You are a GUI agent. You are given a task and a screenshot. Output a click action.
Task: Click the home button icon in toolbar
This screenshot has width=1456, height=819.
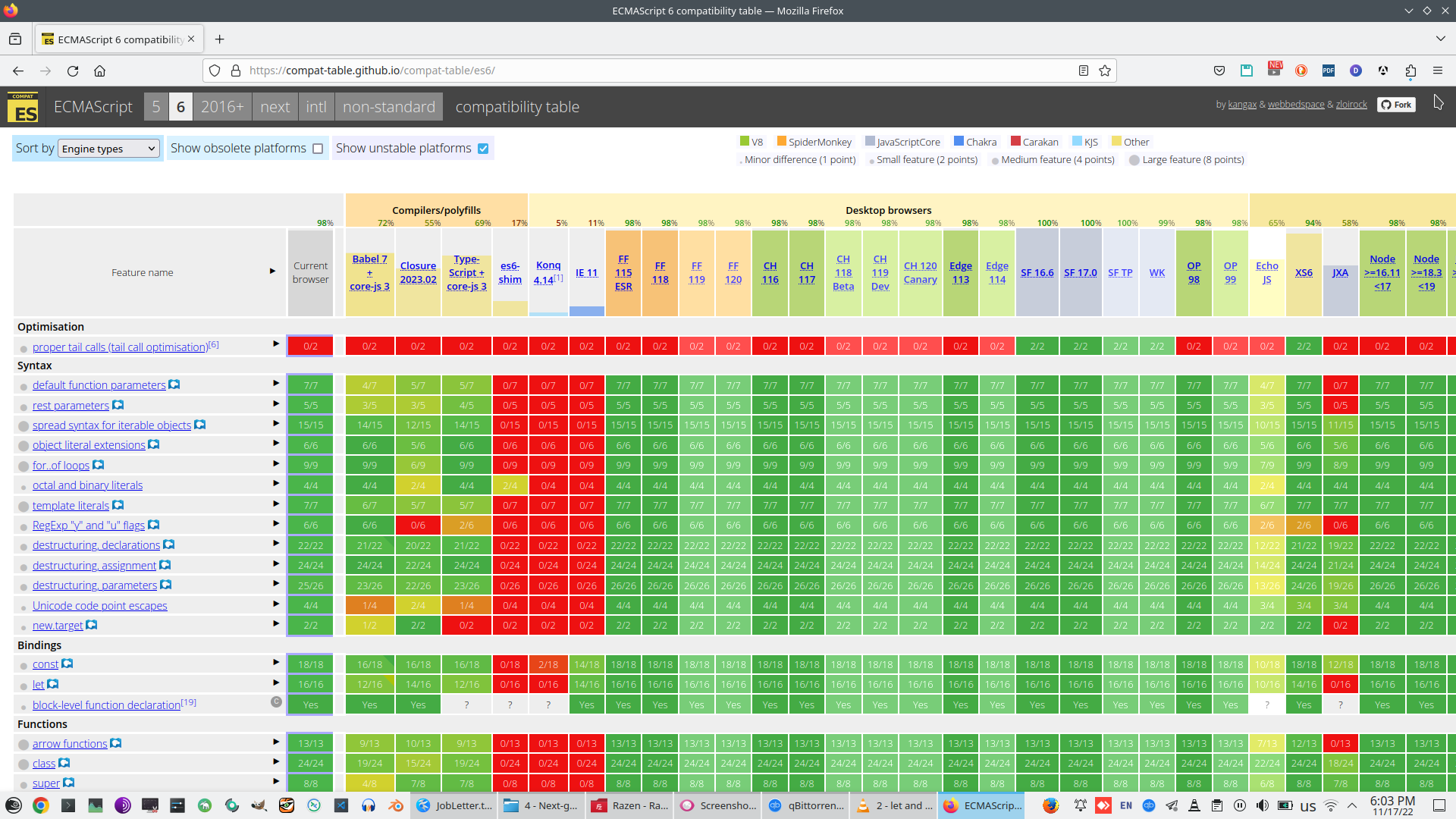99,71
